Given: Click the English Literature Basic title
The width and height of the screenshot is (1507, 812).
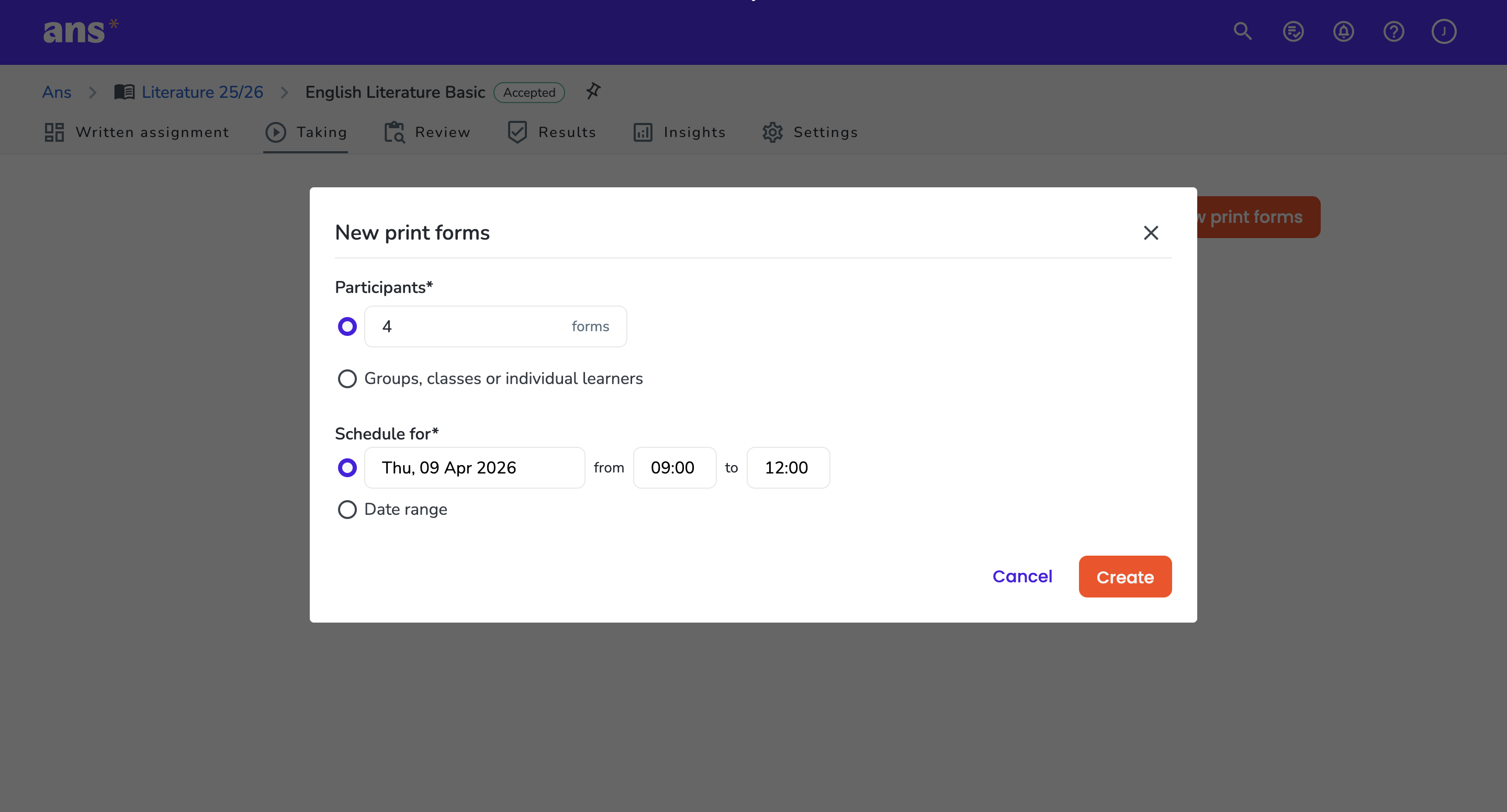Looking at the screenshot, I should pyautogui.click(x=395, y=92).
